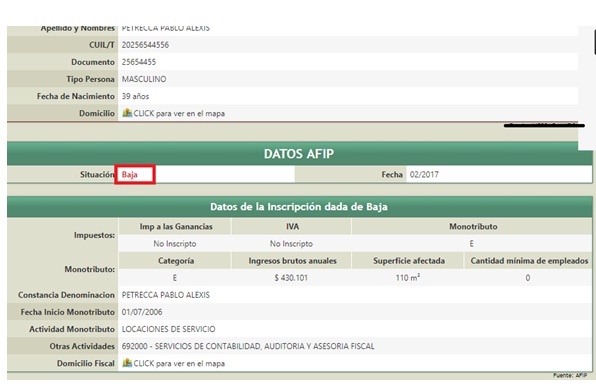Click the surface value 110 m²
The height and width of the screenshot is (389, 596).
point(408,278)
